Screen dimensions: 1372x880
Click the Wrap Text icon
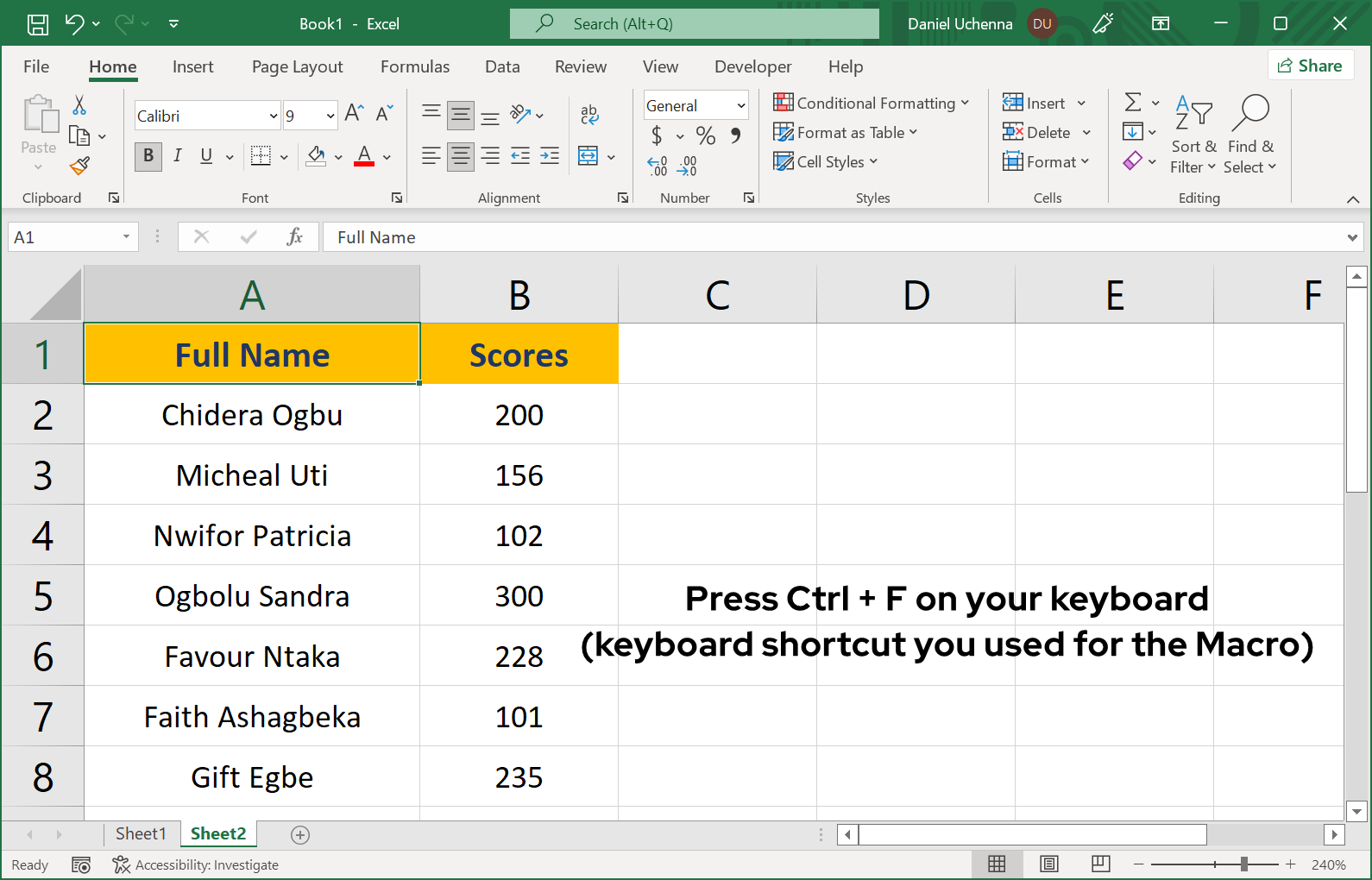(589, 114)
